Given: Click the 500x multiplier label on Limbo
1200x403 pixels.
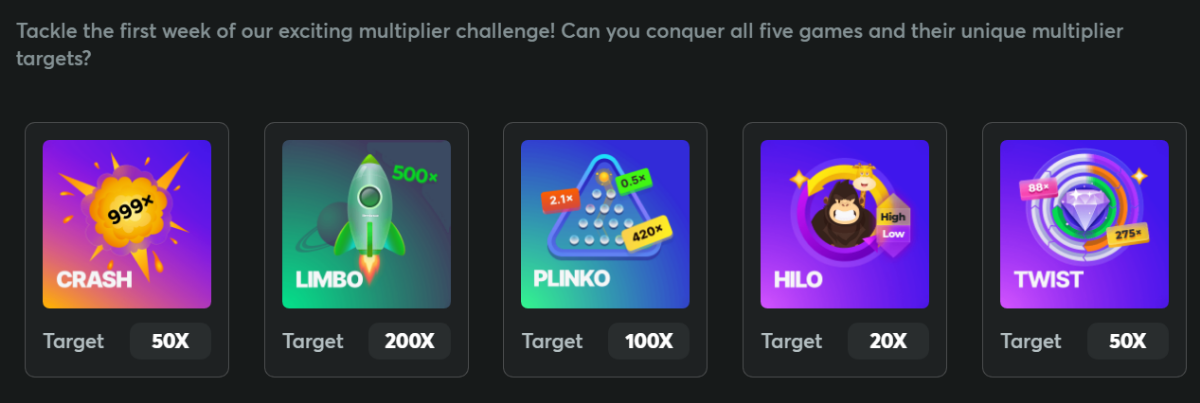Looking at the screenshot, I should [414, 175].
